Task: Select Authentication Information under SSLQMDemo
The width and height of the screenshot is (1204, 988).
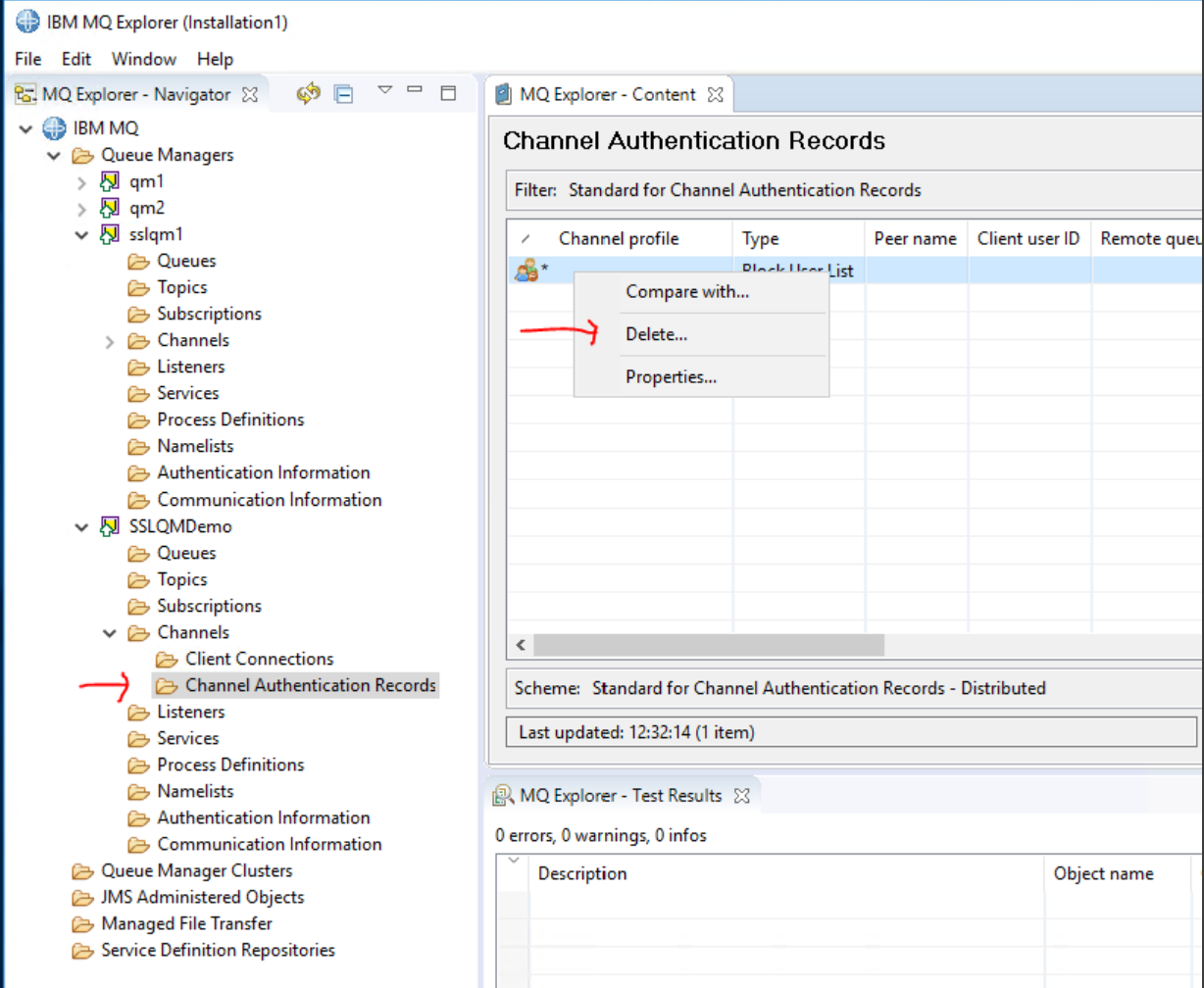Action: coord(264,817)
